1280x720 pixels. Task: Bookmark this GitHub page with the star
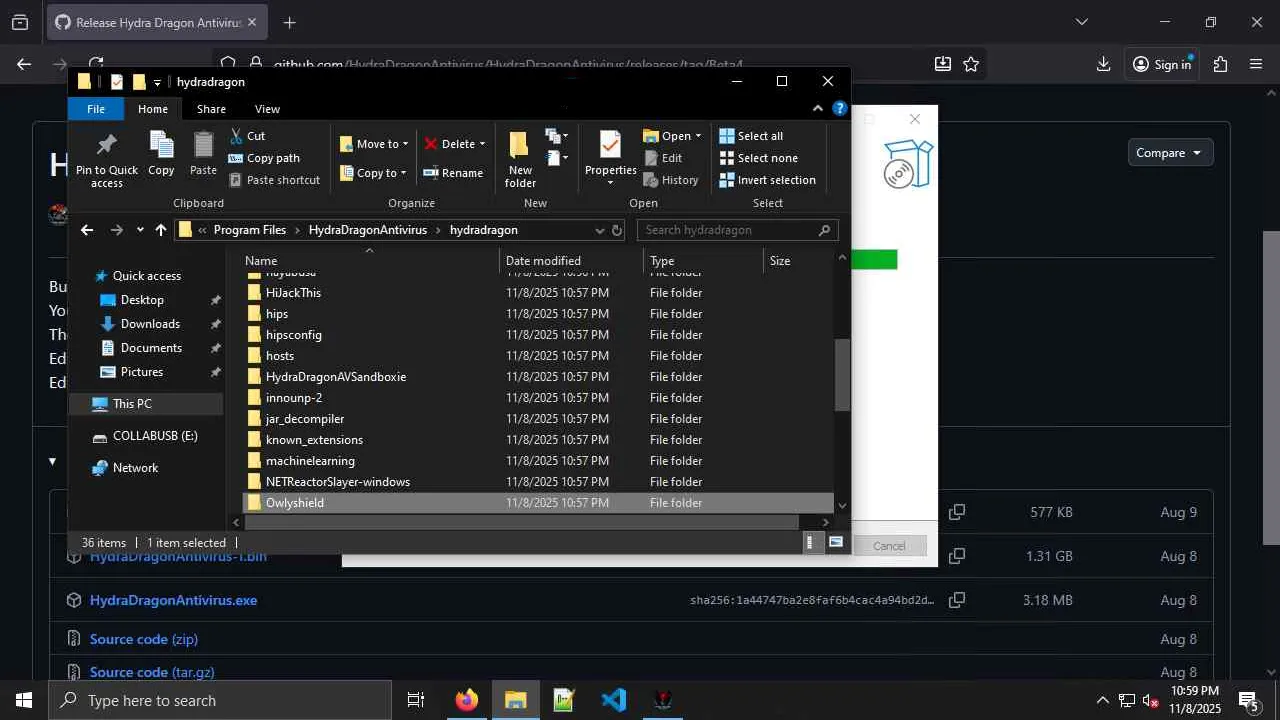(971, 64)
